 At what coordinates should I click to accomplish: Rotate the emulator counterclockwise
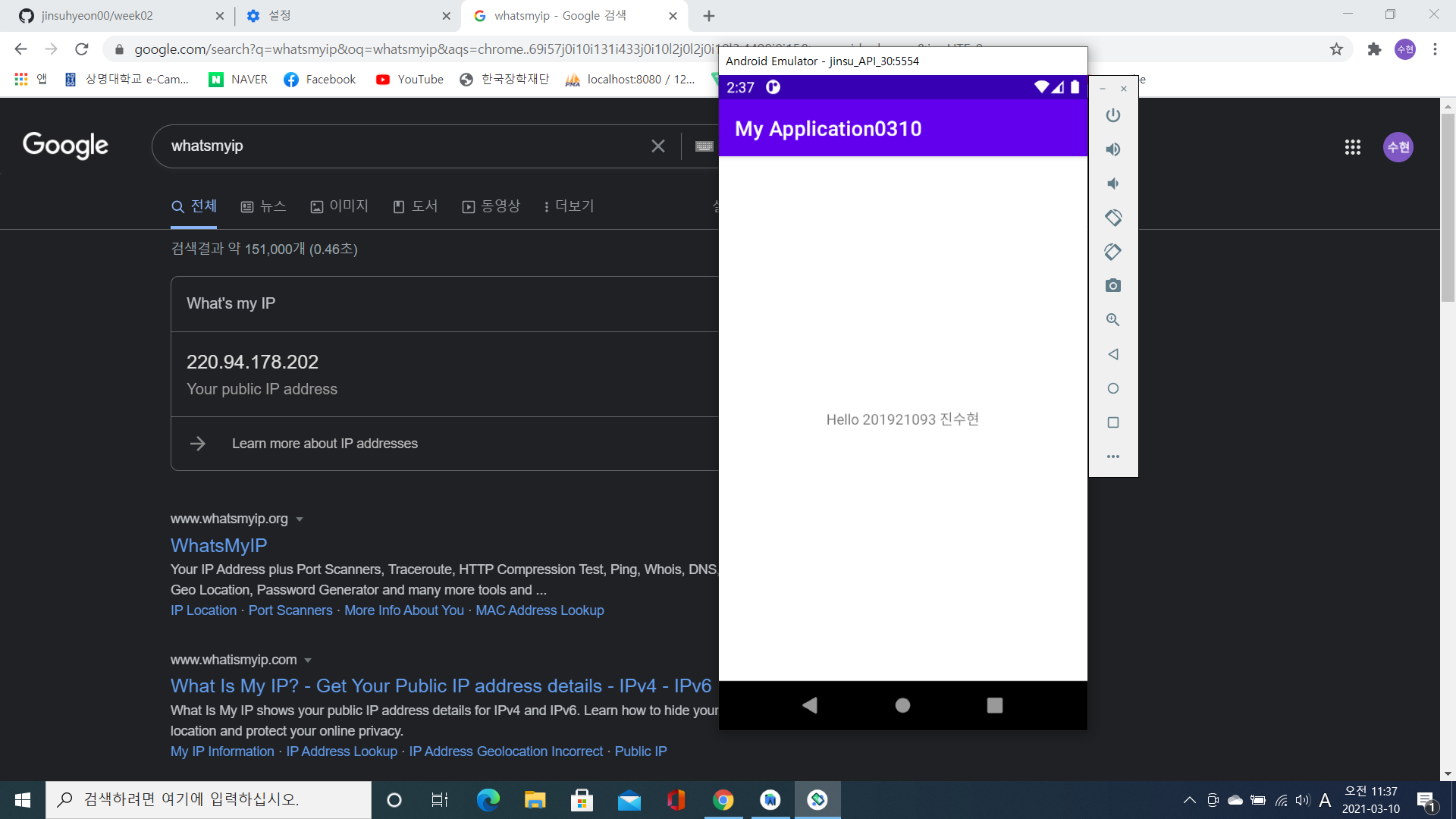point(1112,217)
